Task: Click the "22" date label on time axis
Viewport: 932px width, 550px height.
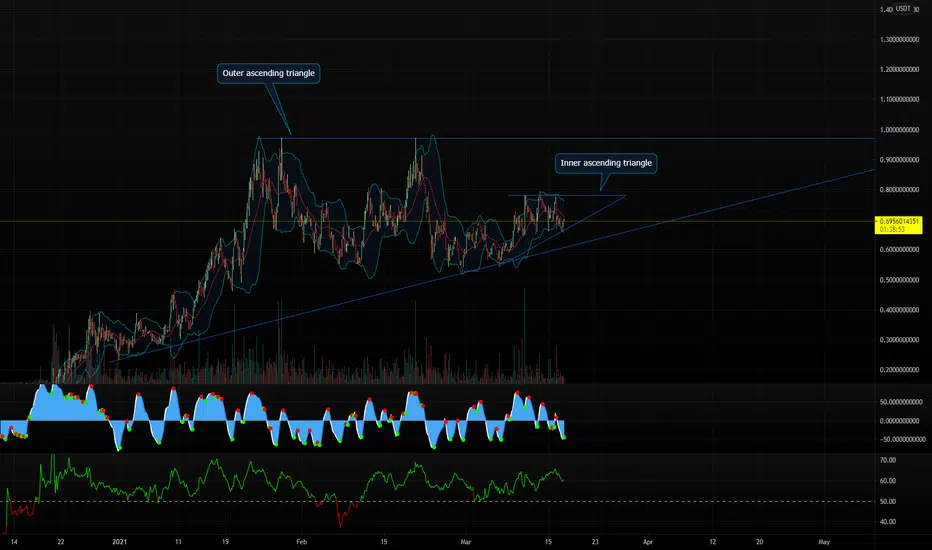Action: pos(61,542)
